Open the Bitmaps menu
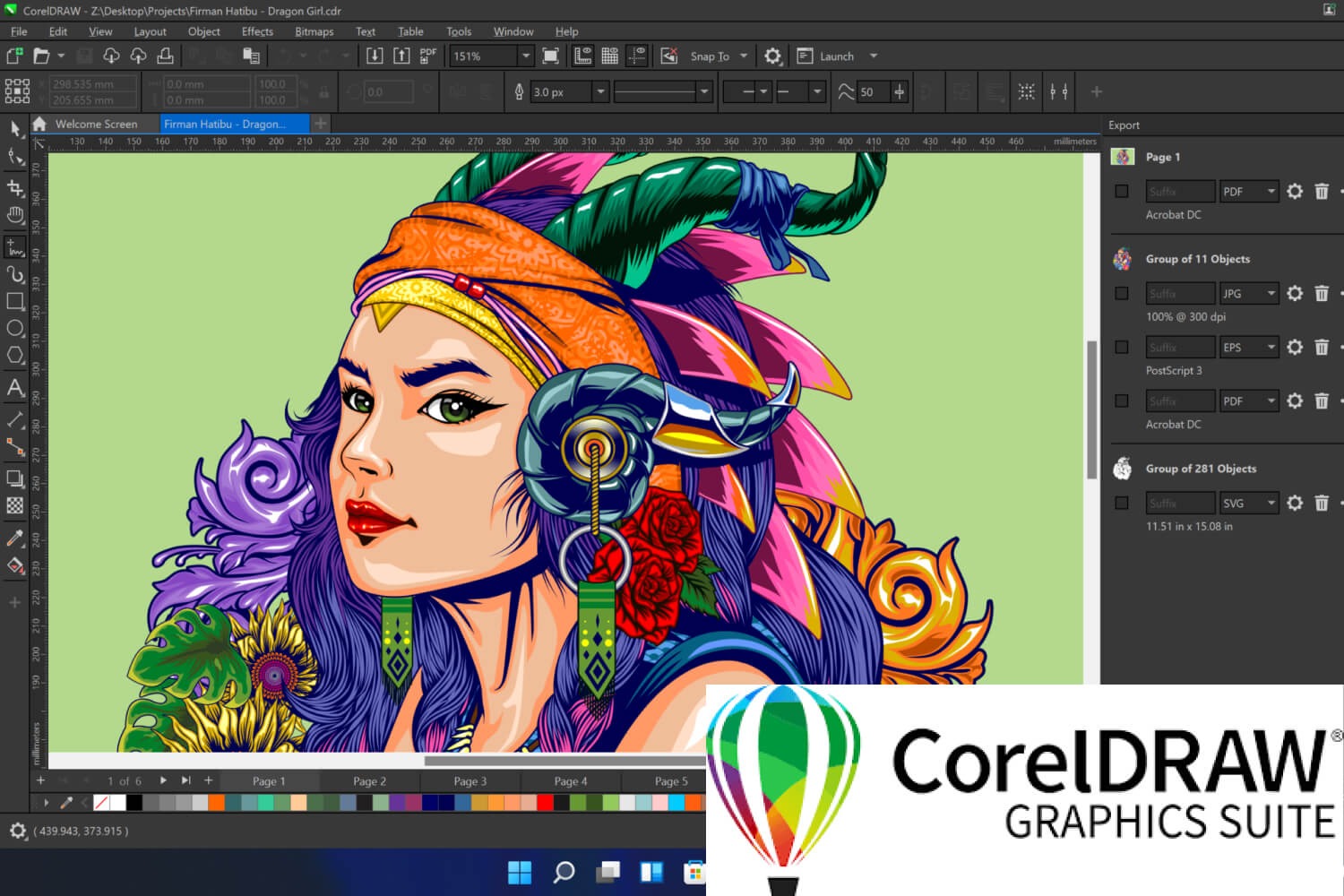The image size is (1344, 896). coord(314,31)
